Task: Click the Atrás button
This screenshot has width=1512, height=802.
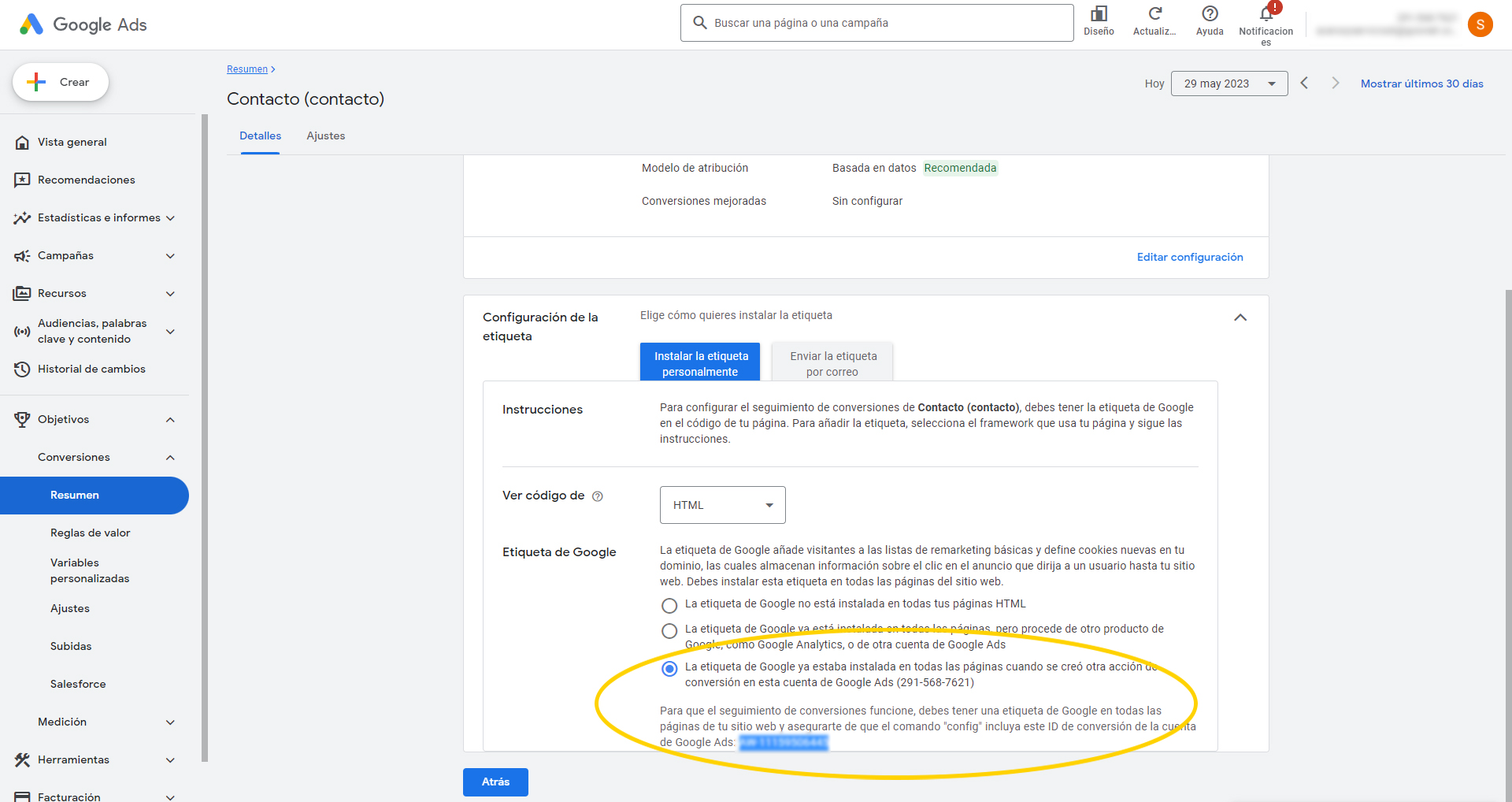Action: coord(495,782)
